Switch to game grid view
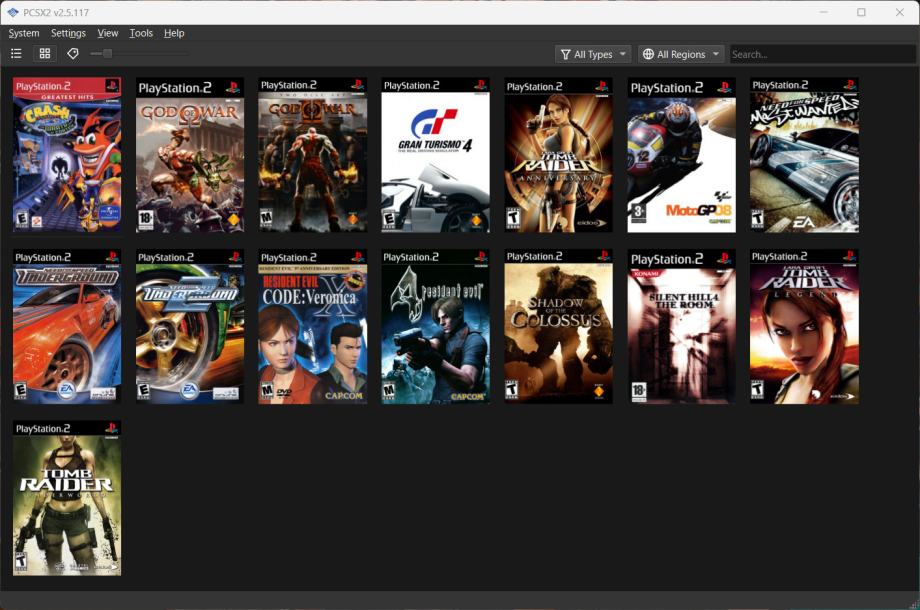Viewport: 920px width, 610px height. coord(45,54)
